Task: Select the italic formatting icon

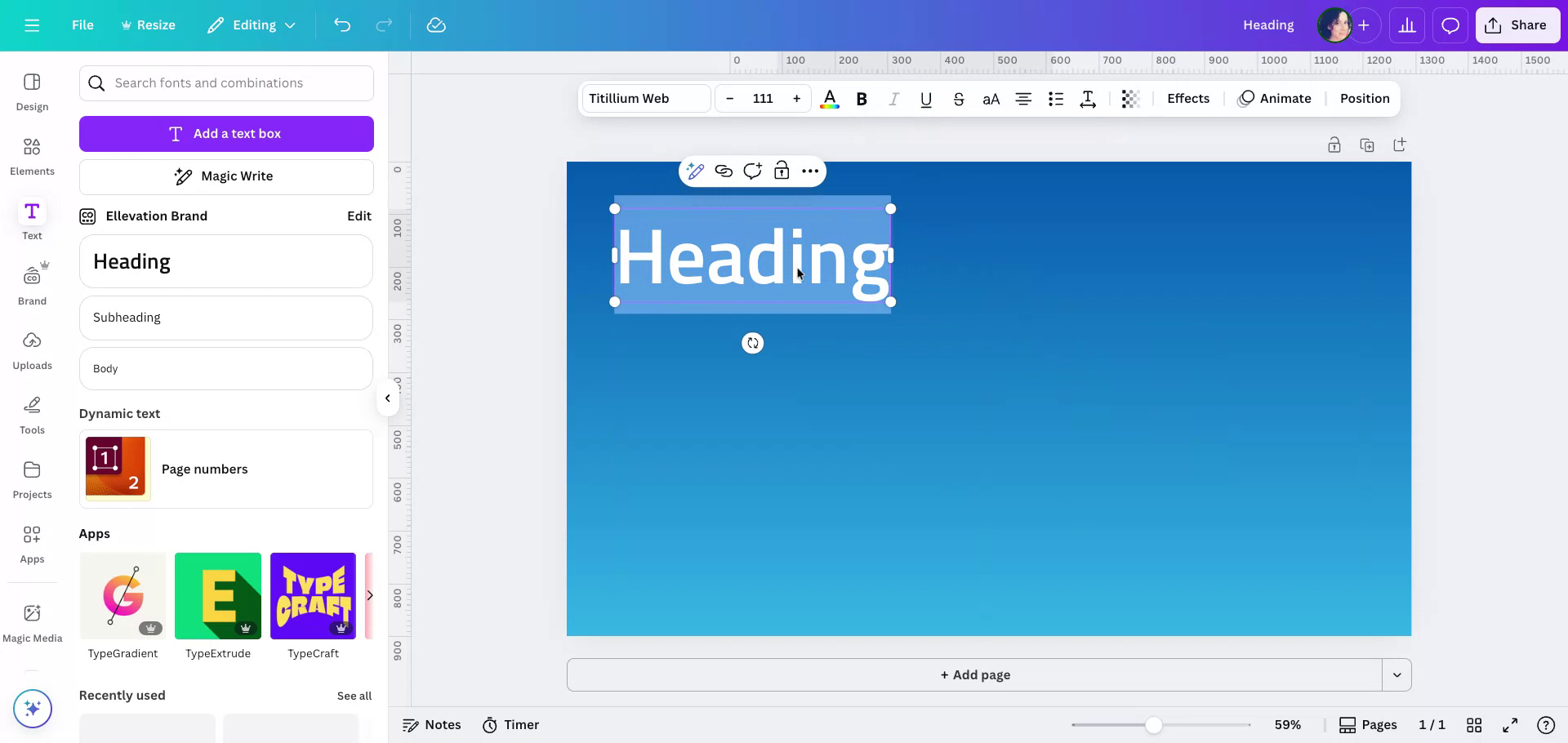Action: [893, 98]
